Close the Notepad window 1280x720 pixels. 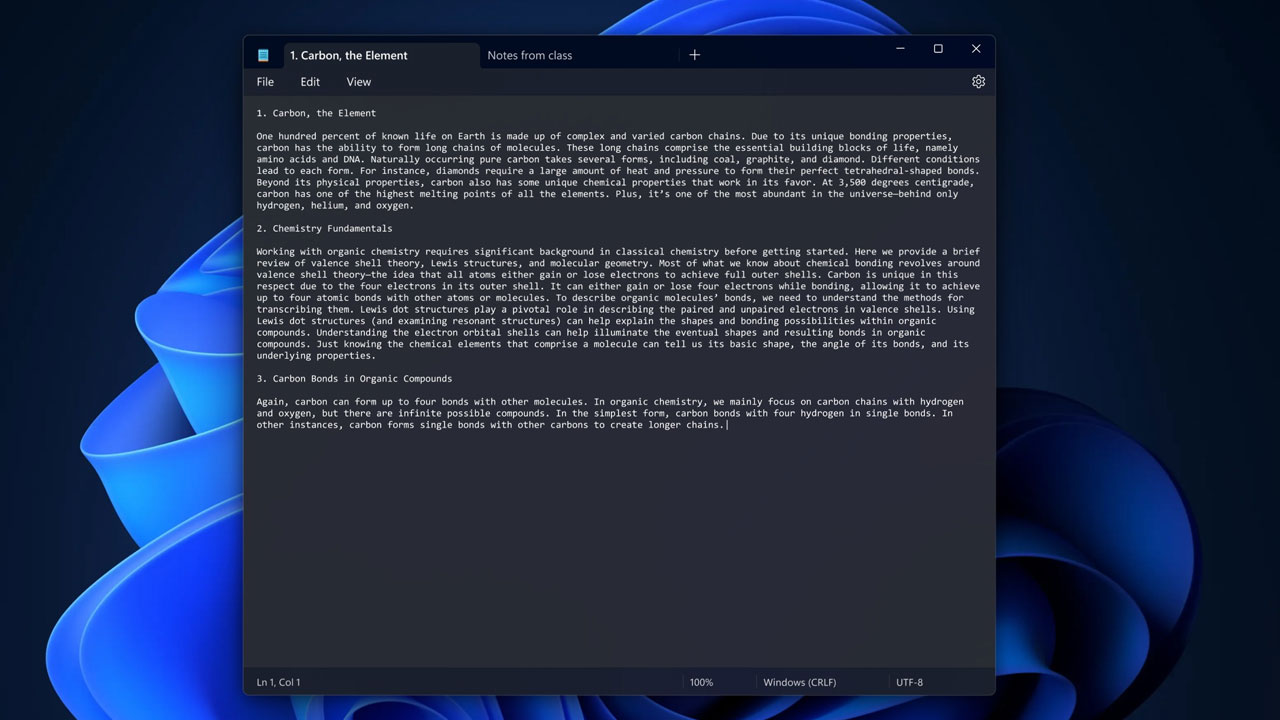click(x=976, y=49)
